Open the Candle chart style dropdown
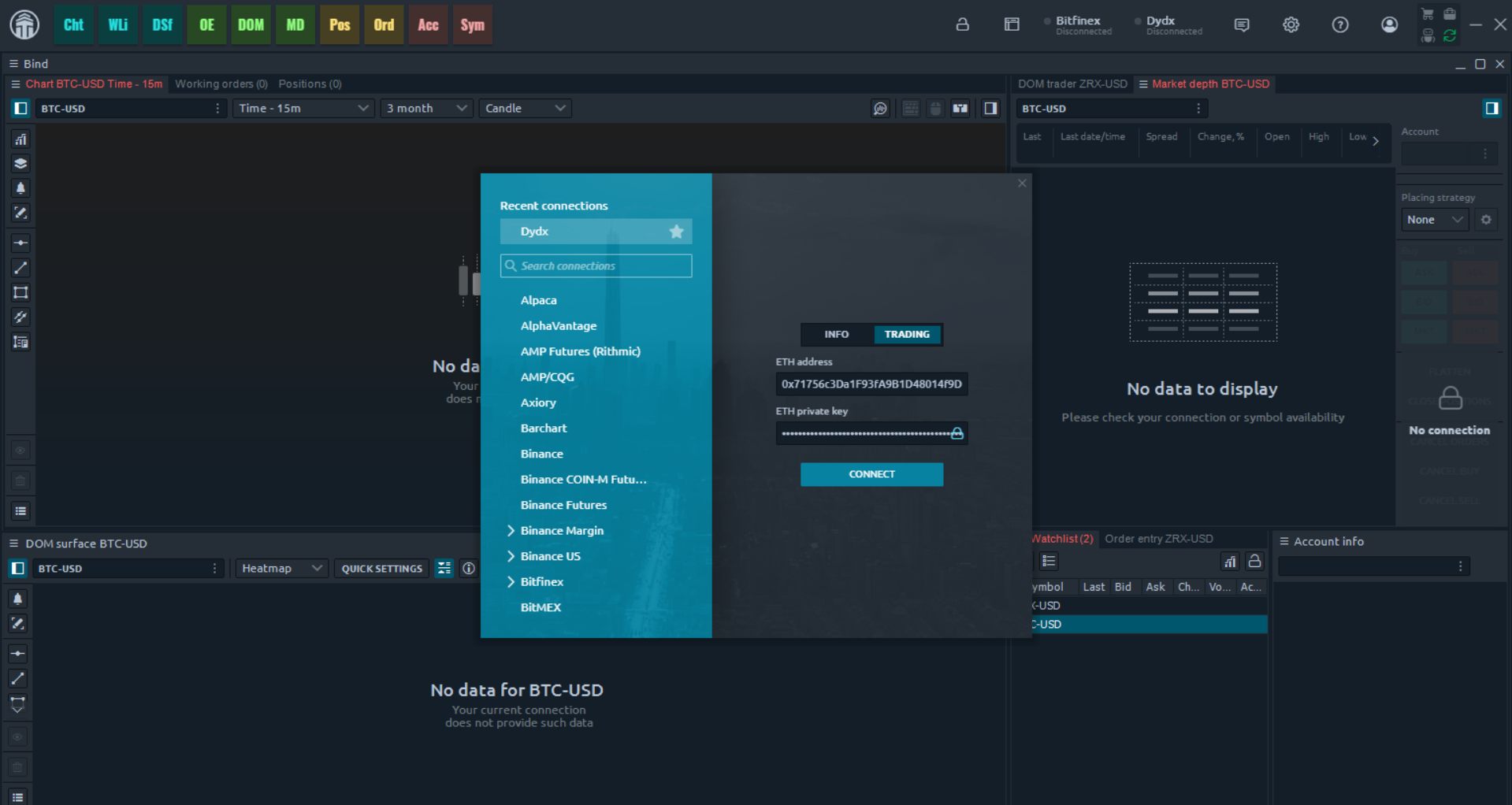1512x805 pixels. pos(525,109)
